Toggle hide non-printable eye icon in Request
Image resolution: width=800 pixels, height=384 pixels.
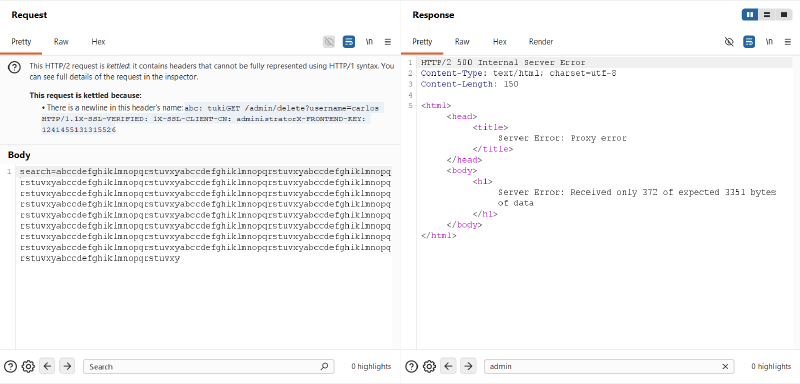click(329, 42)
